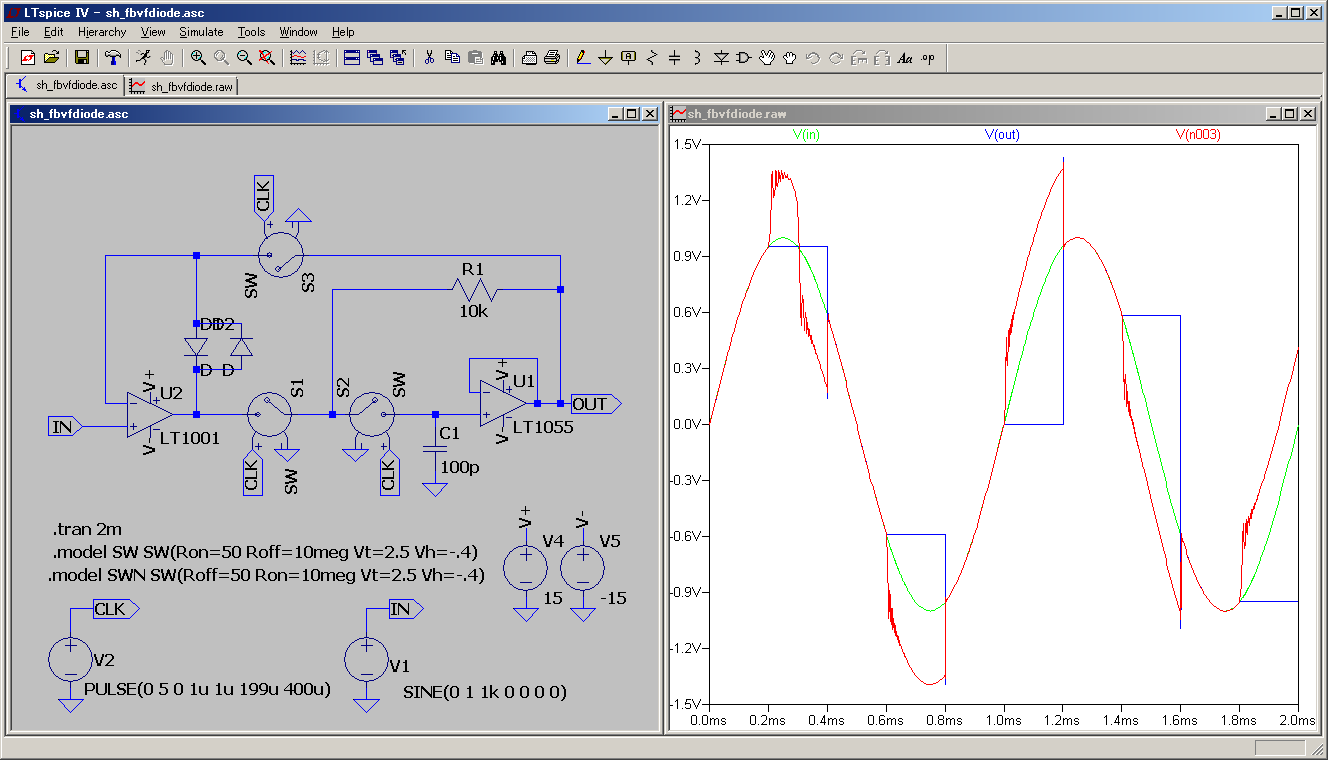Click the Tile Windows toolbar icon

[352, 58]
